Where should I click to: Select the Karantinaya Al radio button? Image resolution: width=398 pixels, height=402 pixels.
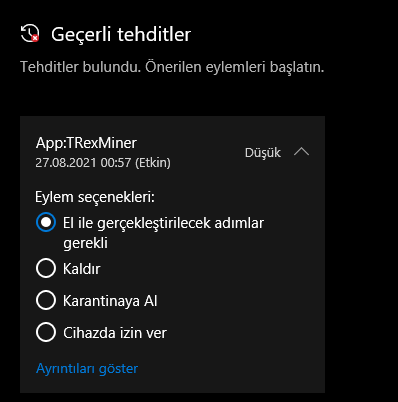(x=46, y=300)
